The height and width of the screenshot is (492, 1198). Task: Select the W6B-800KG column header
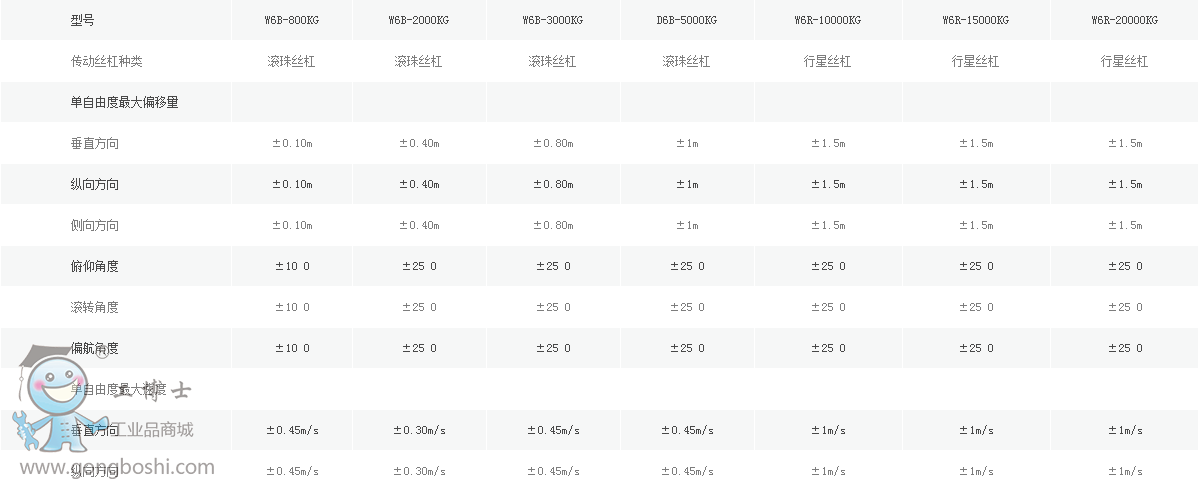coord(292,20)
